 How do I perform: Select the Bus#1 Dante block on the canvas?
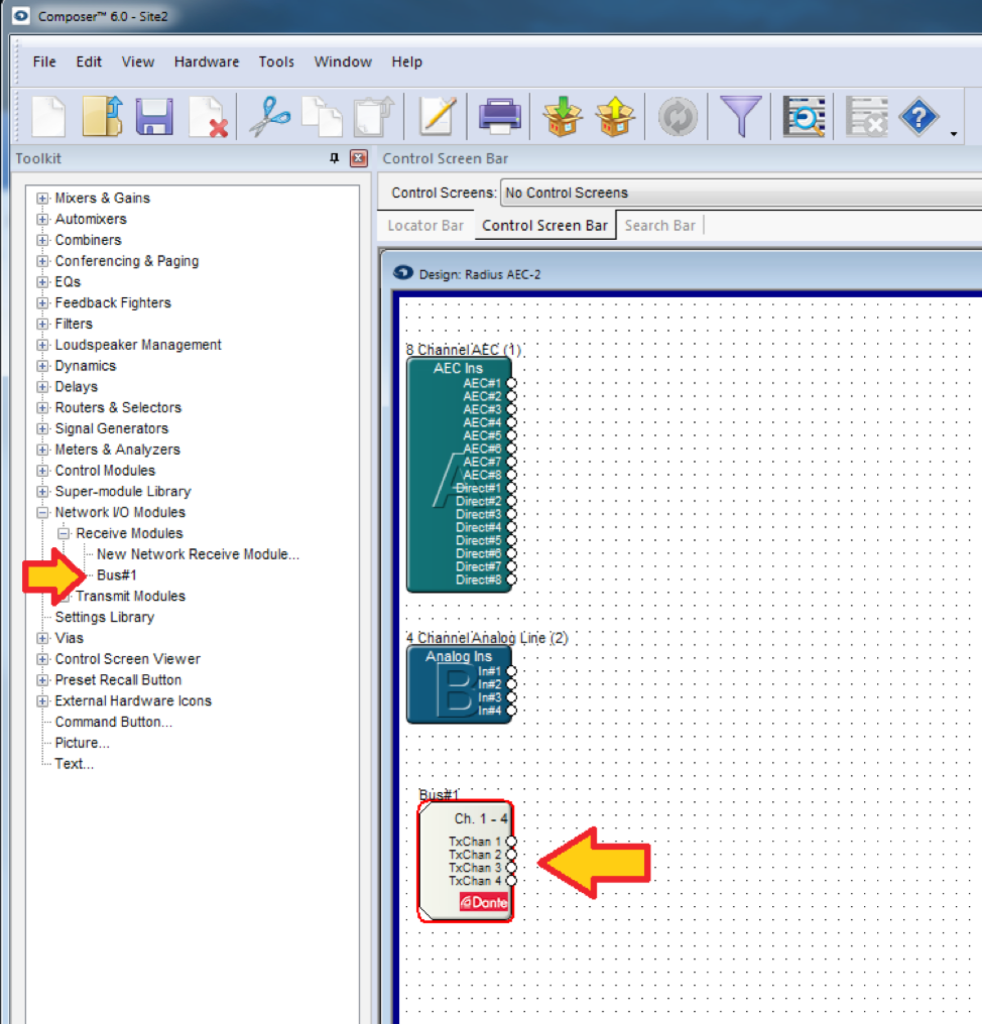coord(465,860)
